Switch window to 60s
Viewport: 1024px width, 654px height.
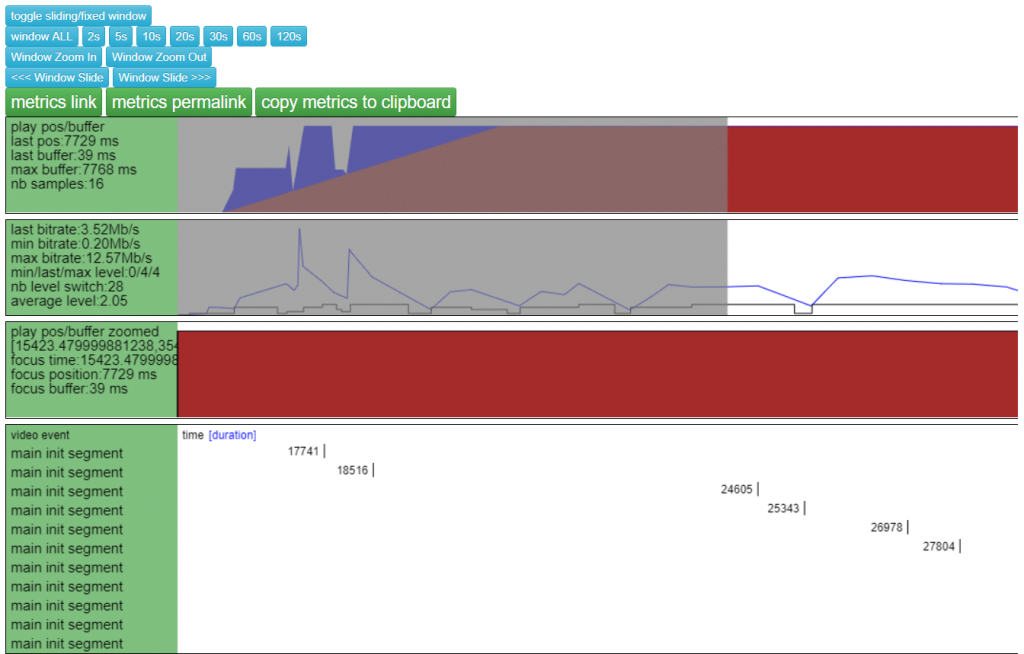252,37
